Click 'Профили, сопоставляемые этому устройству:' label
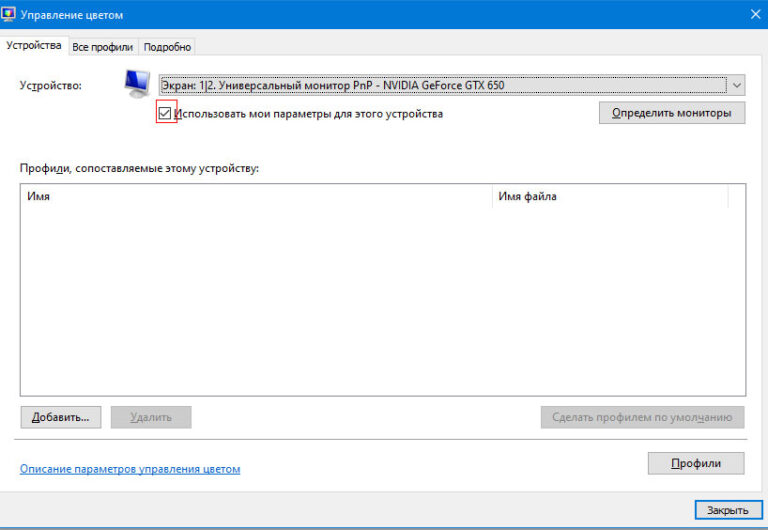The image size is (768, 530). click(139, 168)
